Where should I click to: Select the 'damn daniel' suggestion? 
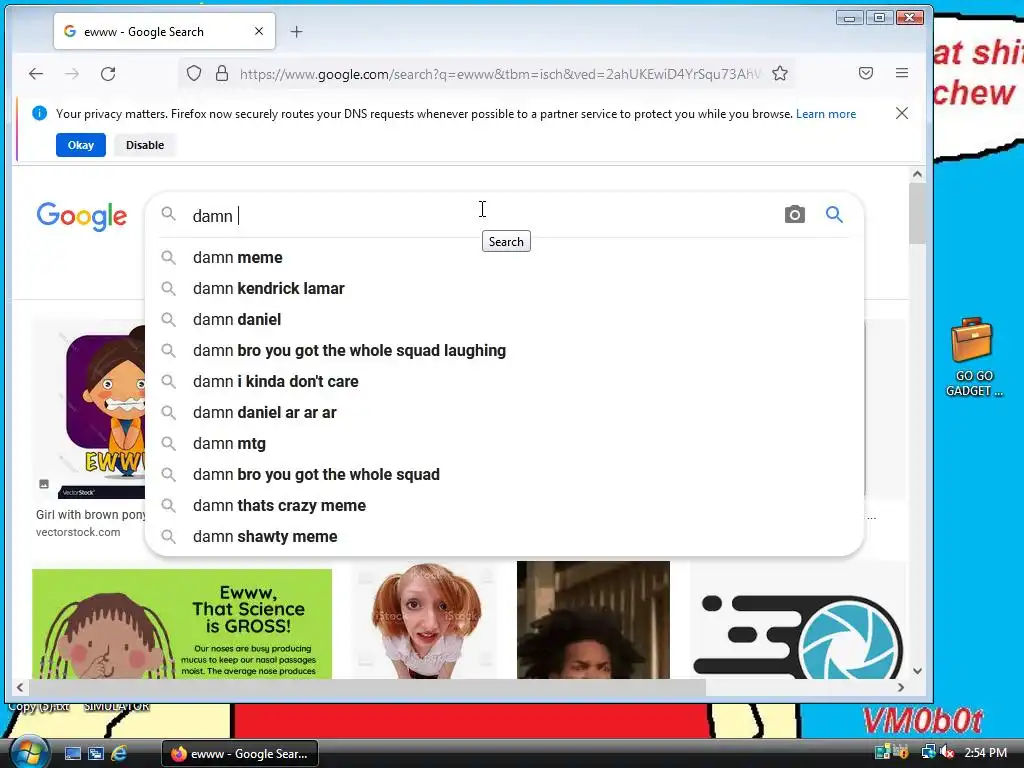(x=505, y=319)
